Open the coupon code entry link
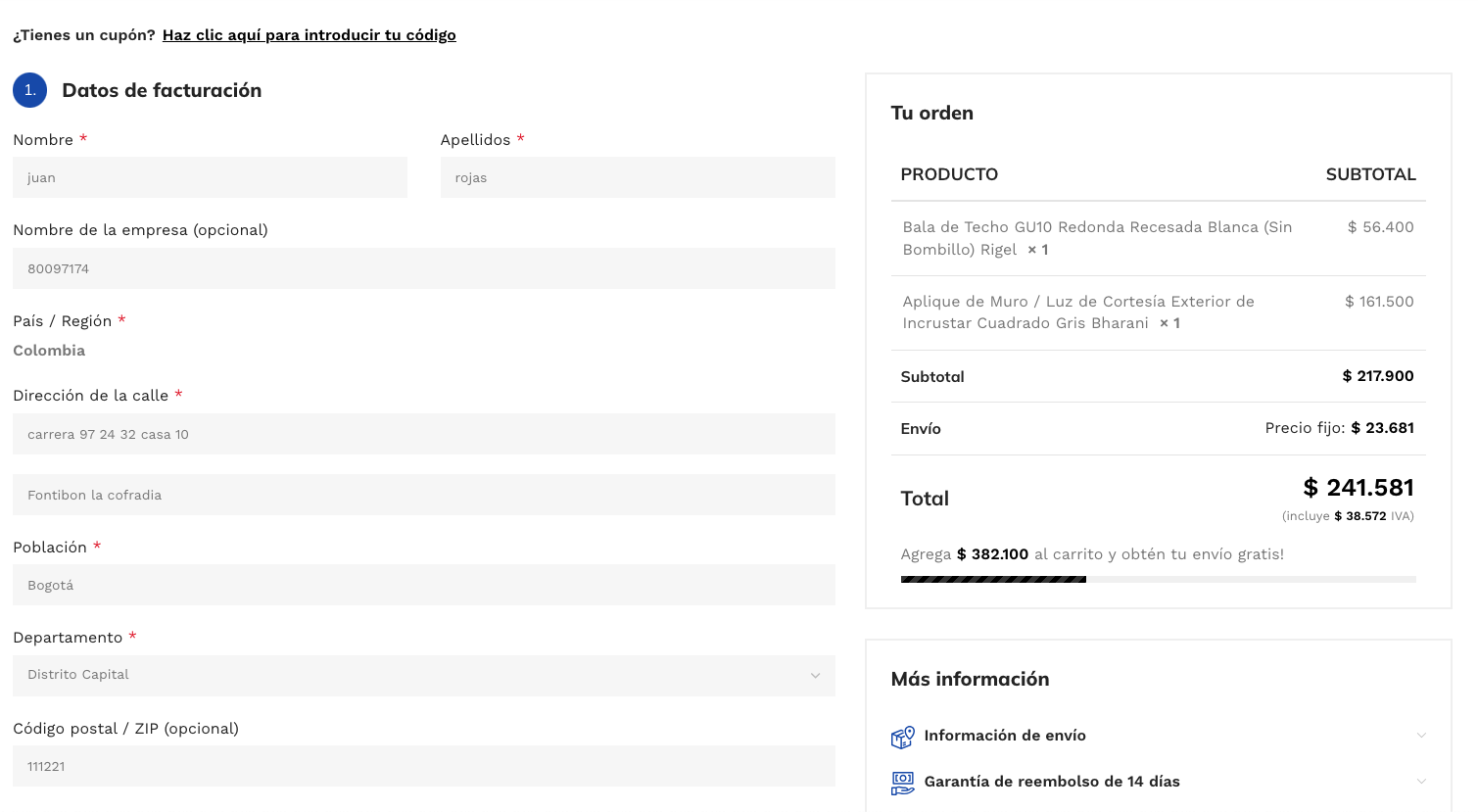Viewport: 1478px width, 812px height. (x=309, y=35)
